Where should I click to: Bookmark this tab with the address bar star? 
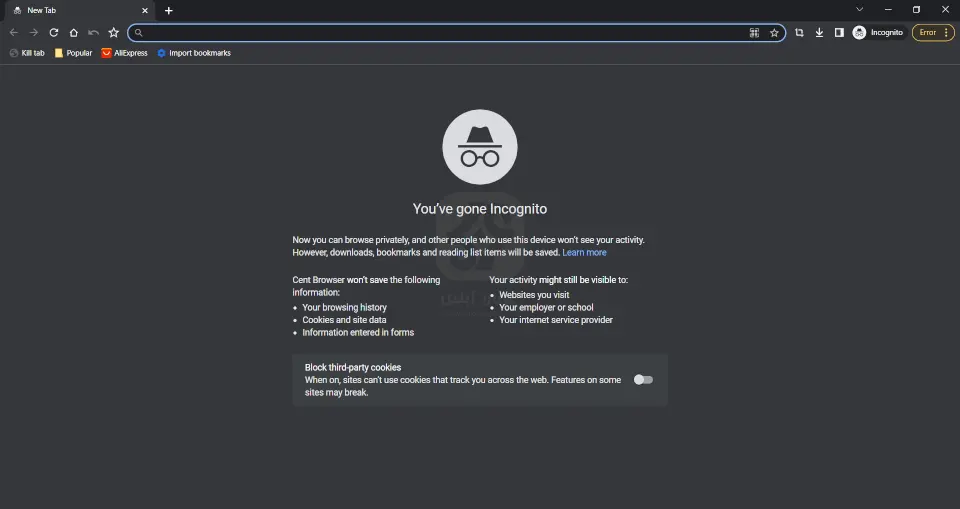[x=774, y=32]
